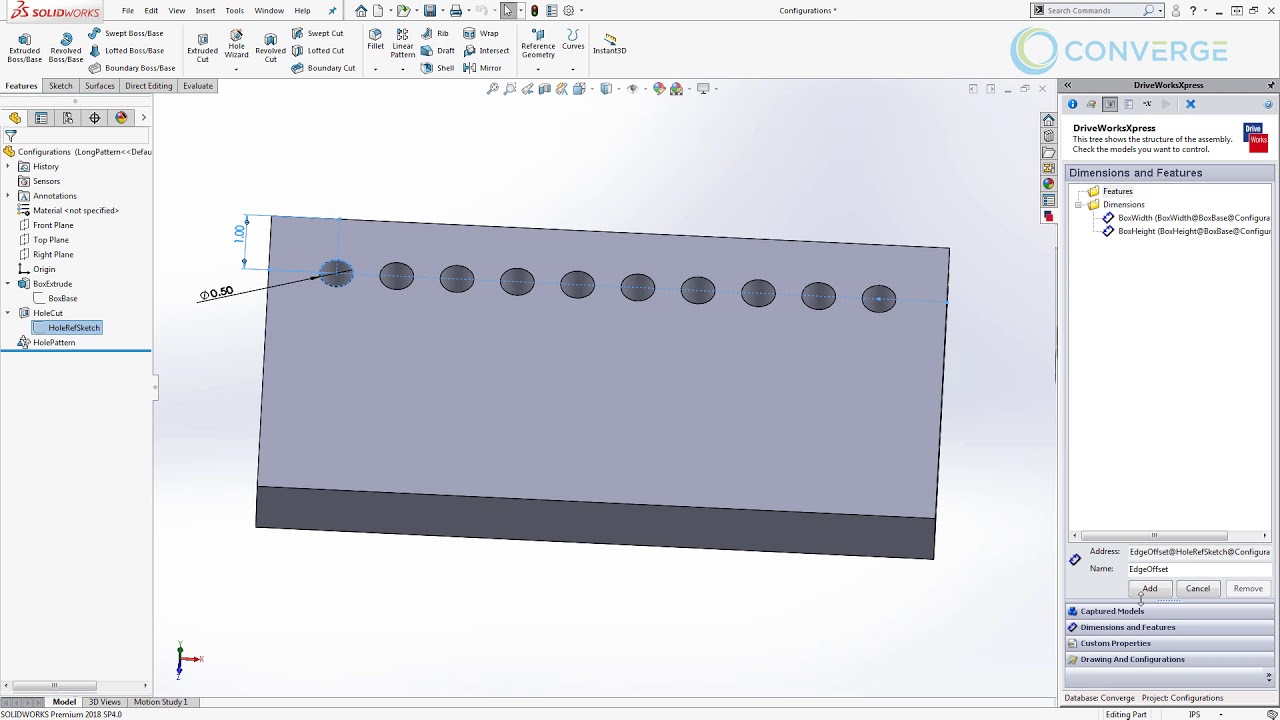Open the Linear Pattern dropdown arrow
1280x720 pixels.
[403, 69]
